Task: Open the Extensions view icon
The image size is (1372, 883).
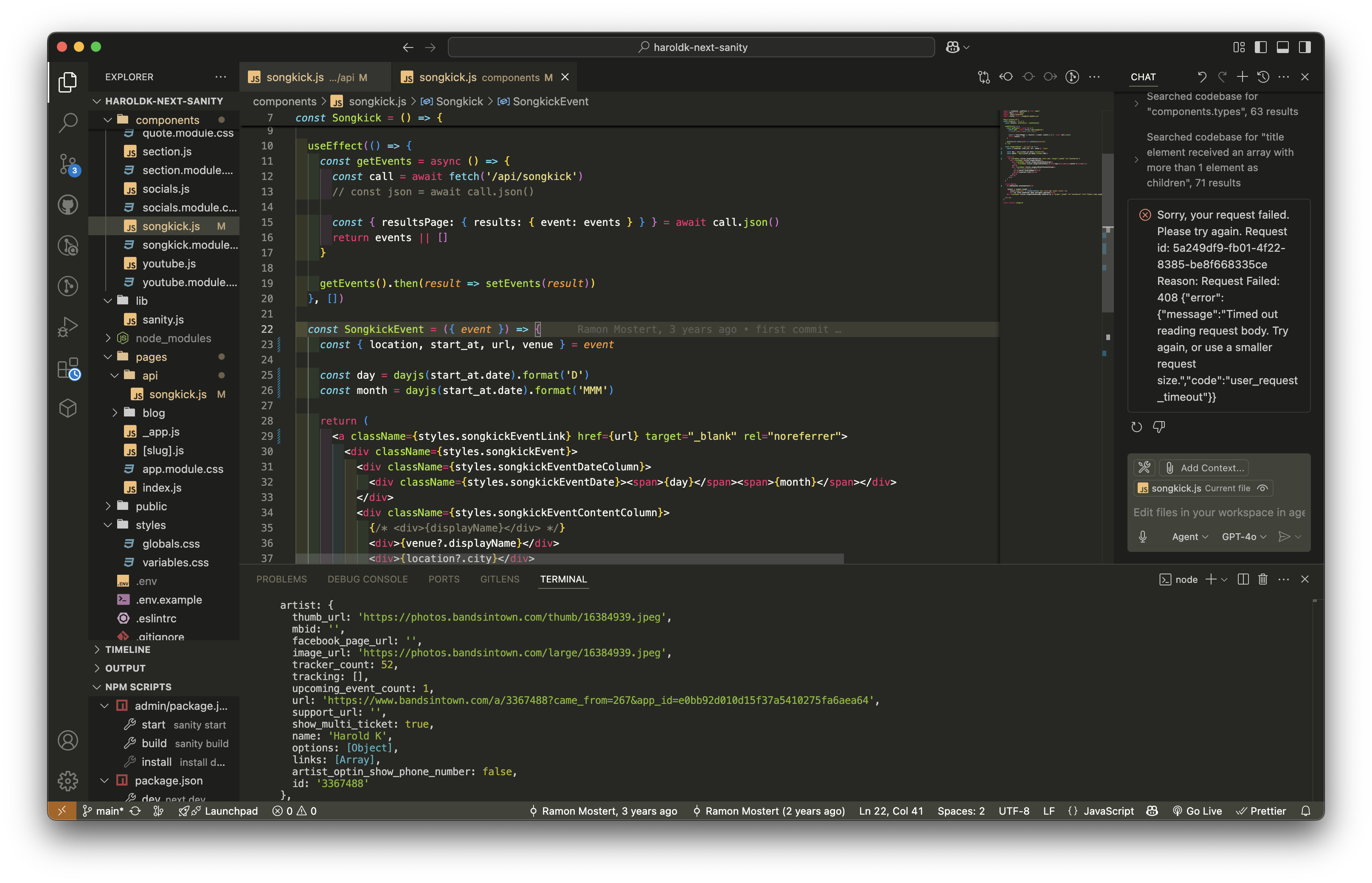Action: point(67,368)
